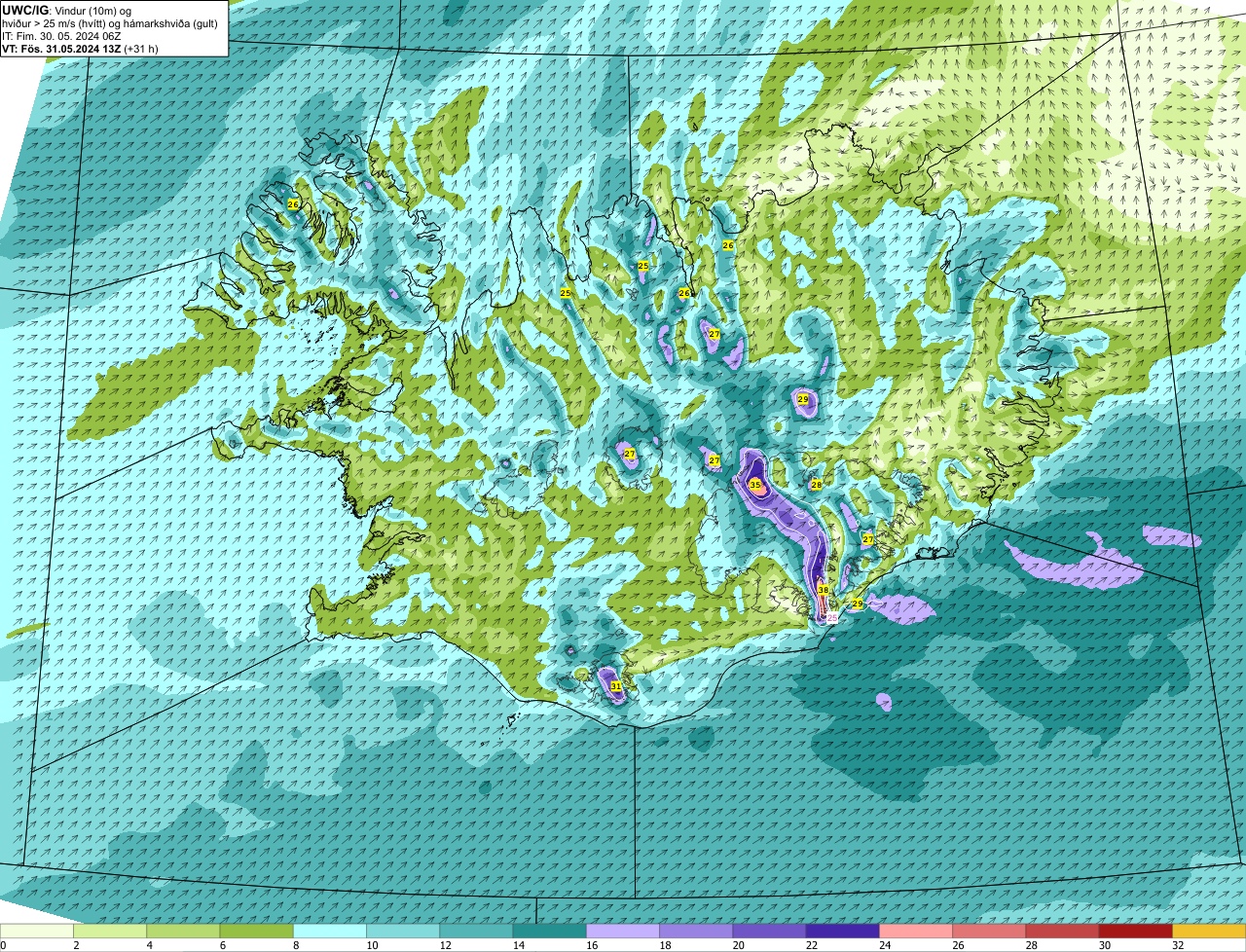Click the 28–30 red legend swatch
The height and width of the screenshot is (952, 1246).
(1062, 931)
